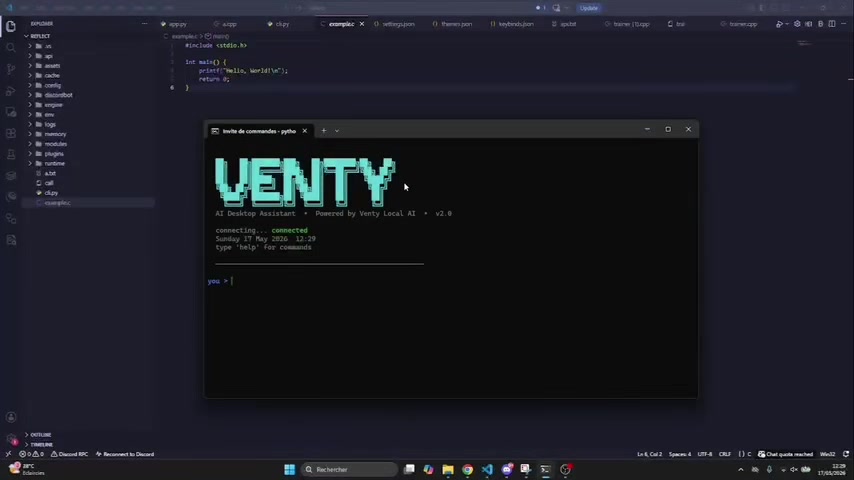Open the Manage gear in activity bar
The height and width of the screenshot is (480, 854).
coord(11,439)
